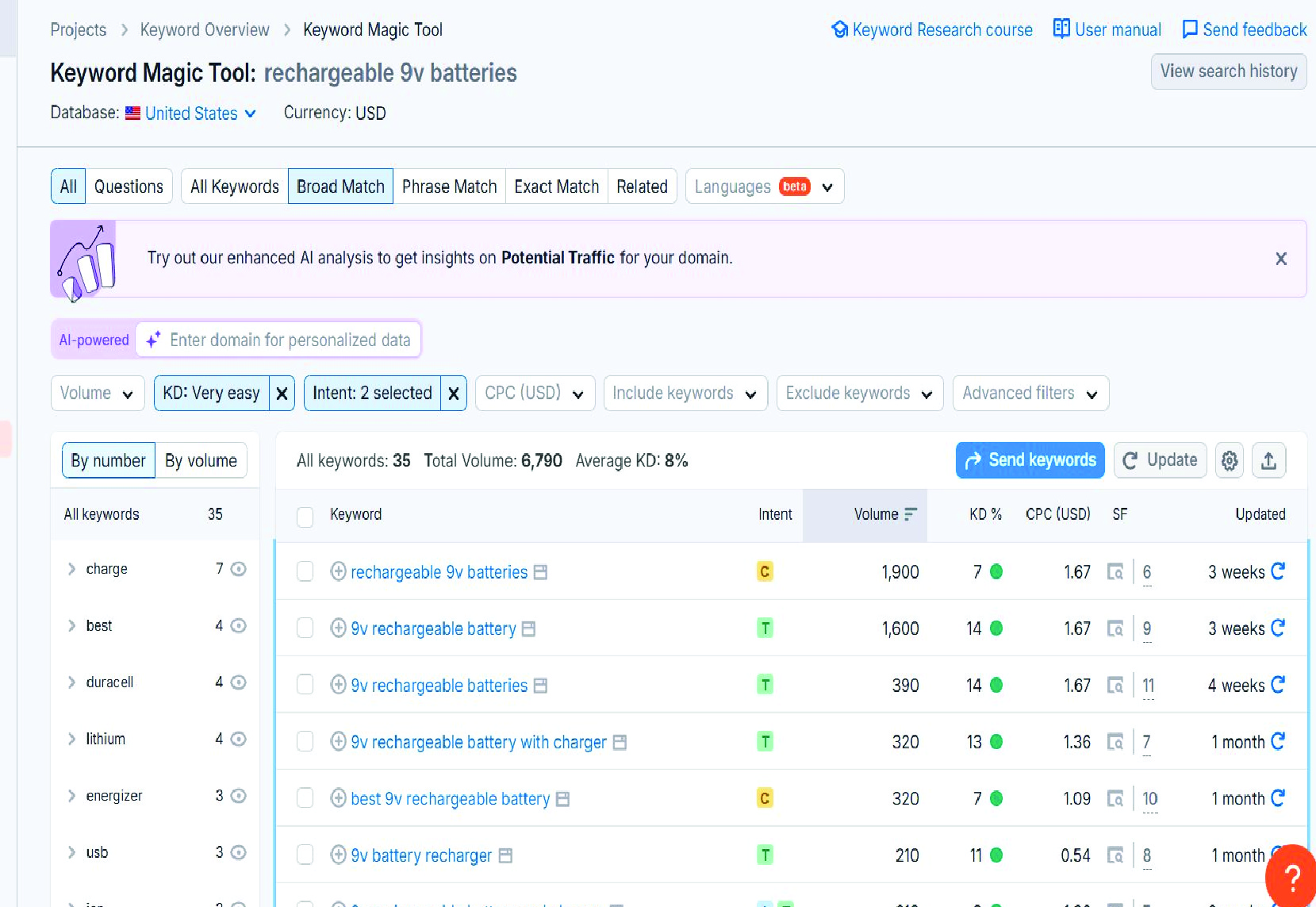Check the select-all keywords checkbox
This screenshot has width=1316, height=907.
(x=305, y=516)
